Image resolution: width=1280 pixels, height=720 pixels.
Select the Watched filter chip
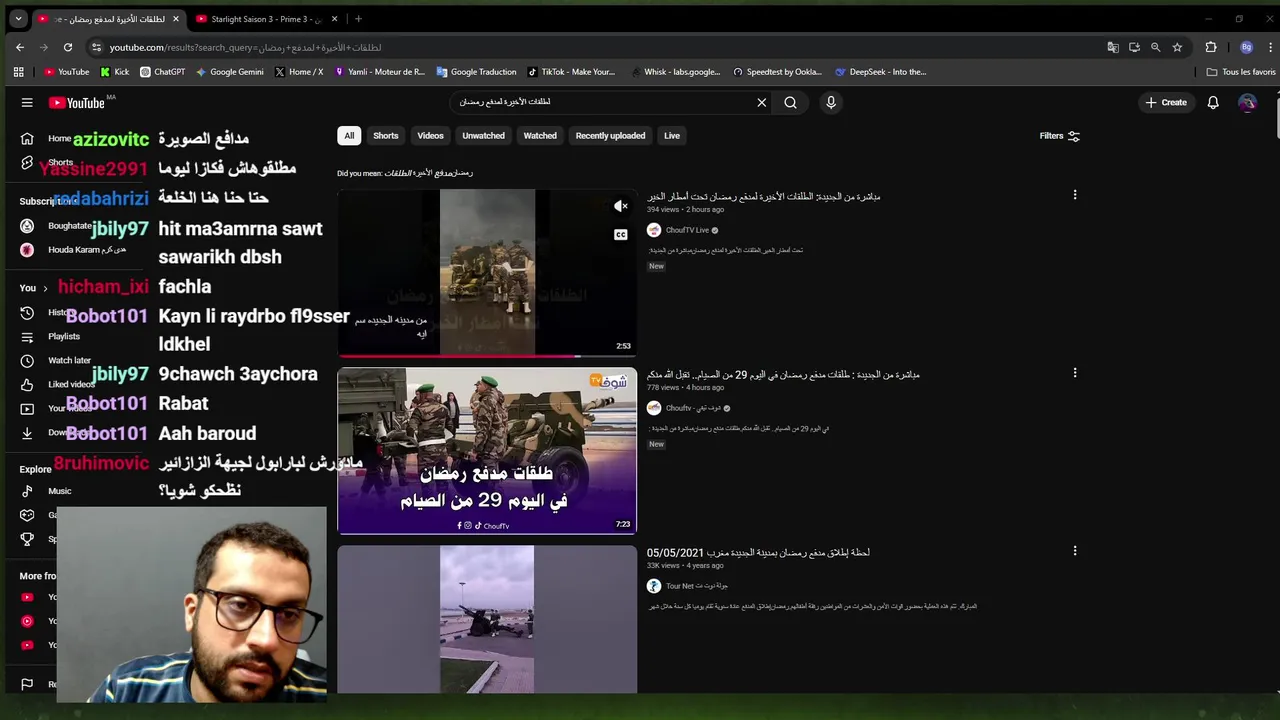point(540,136)
